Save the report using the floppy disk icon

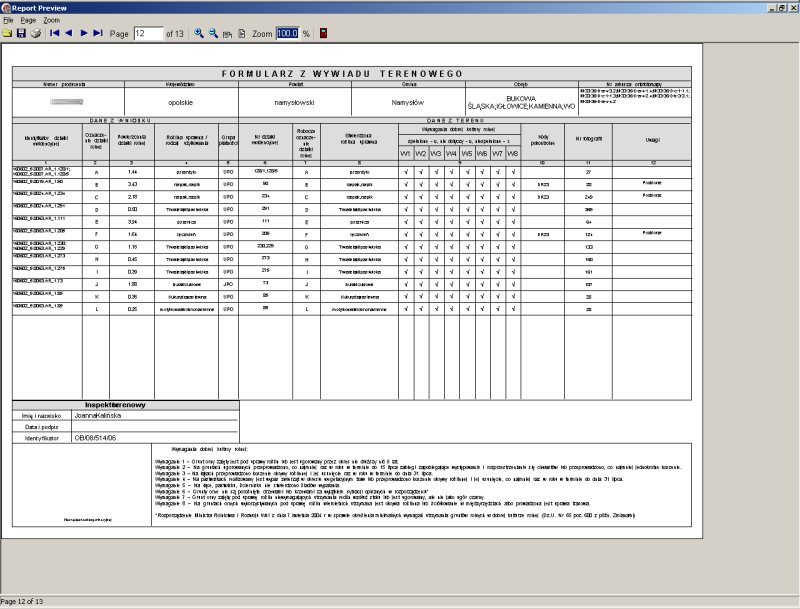tap(21, 34)
